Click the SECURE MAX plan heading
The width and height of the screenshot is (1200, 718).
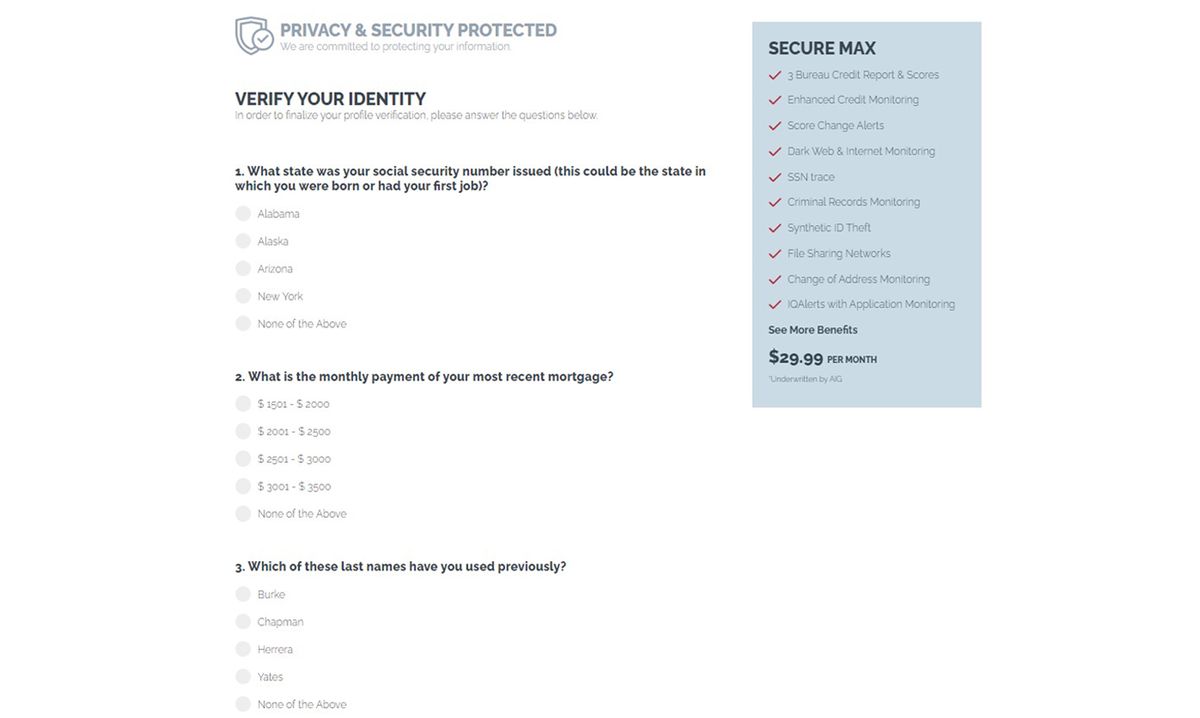[x=821, y=48]
